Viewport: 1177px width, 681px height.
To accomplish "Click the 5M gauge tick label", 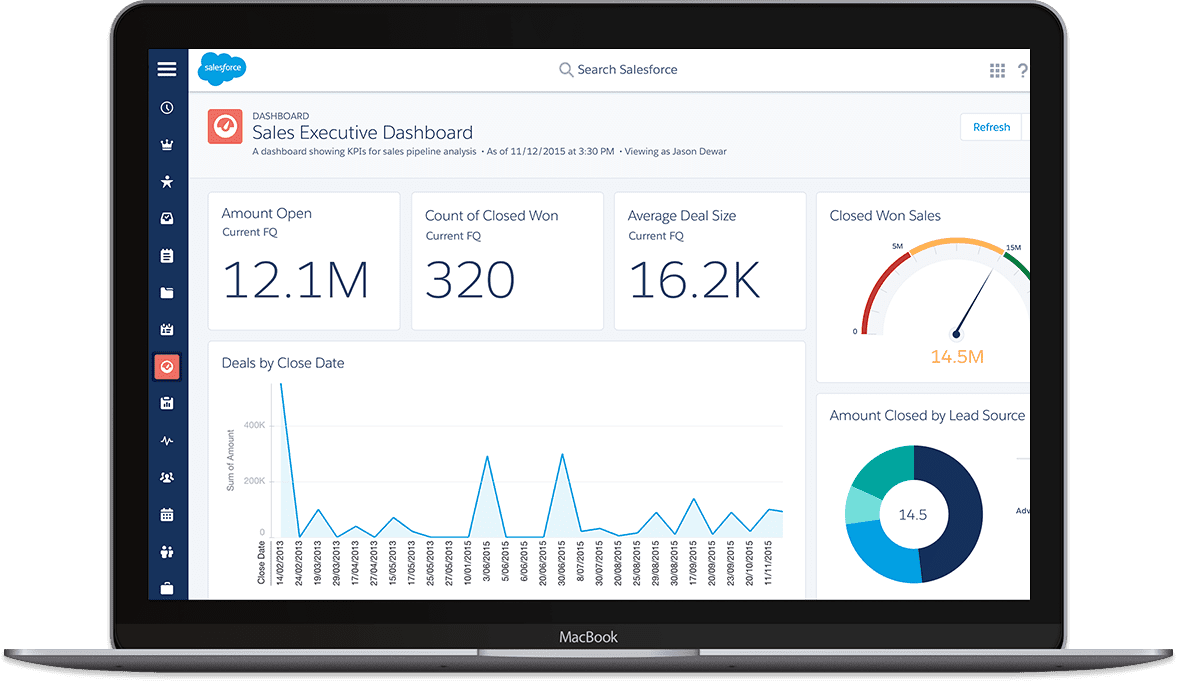I will [x=897, y=246].
